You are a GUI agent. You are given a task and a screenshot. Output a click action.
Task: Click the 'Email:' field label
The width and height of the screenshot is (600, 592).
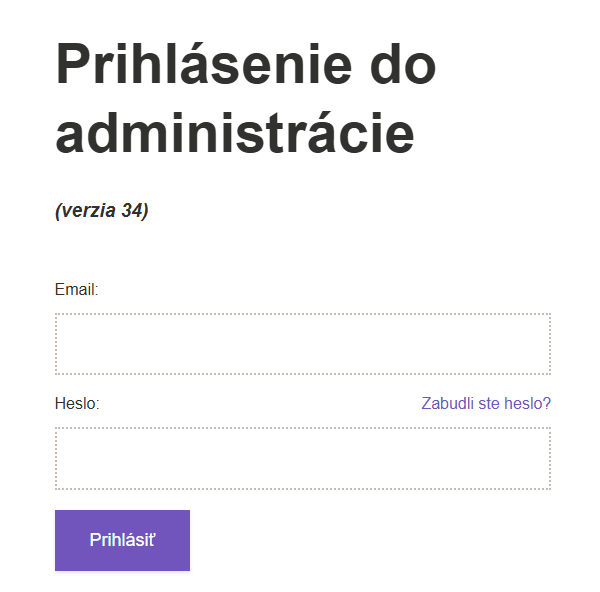tap(76, 290)
